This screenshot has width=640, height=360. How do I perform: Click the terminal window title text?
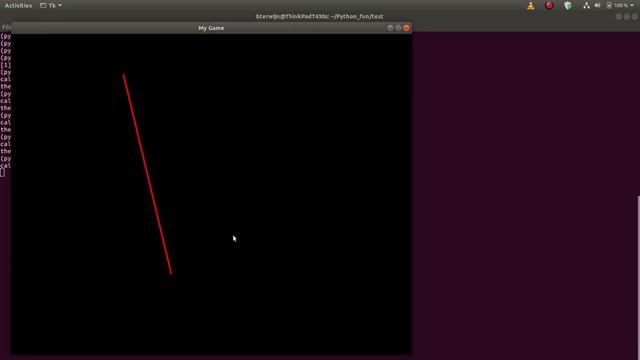tap(319, 17)
